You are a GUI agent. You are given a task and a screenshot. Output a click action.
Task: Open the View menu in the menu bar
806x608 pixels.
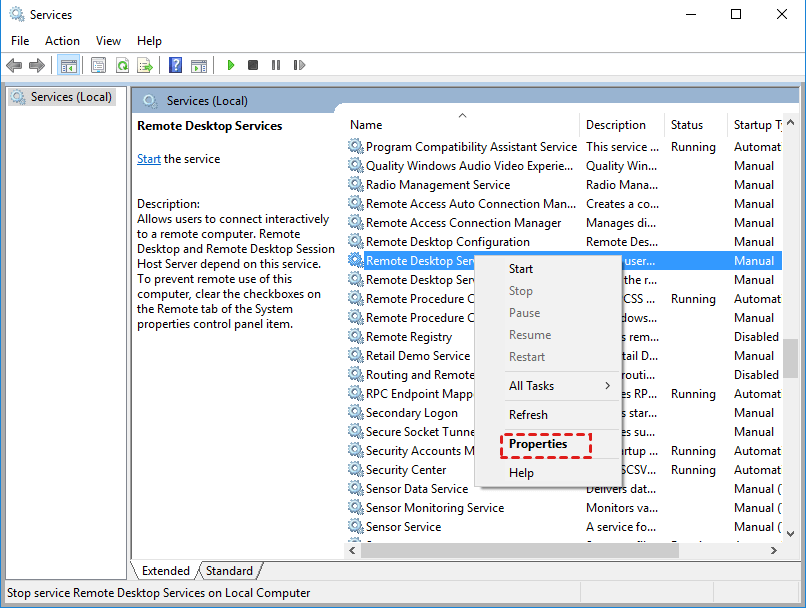point(108,41)
